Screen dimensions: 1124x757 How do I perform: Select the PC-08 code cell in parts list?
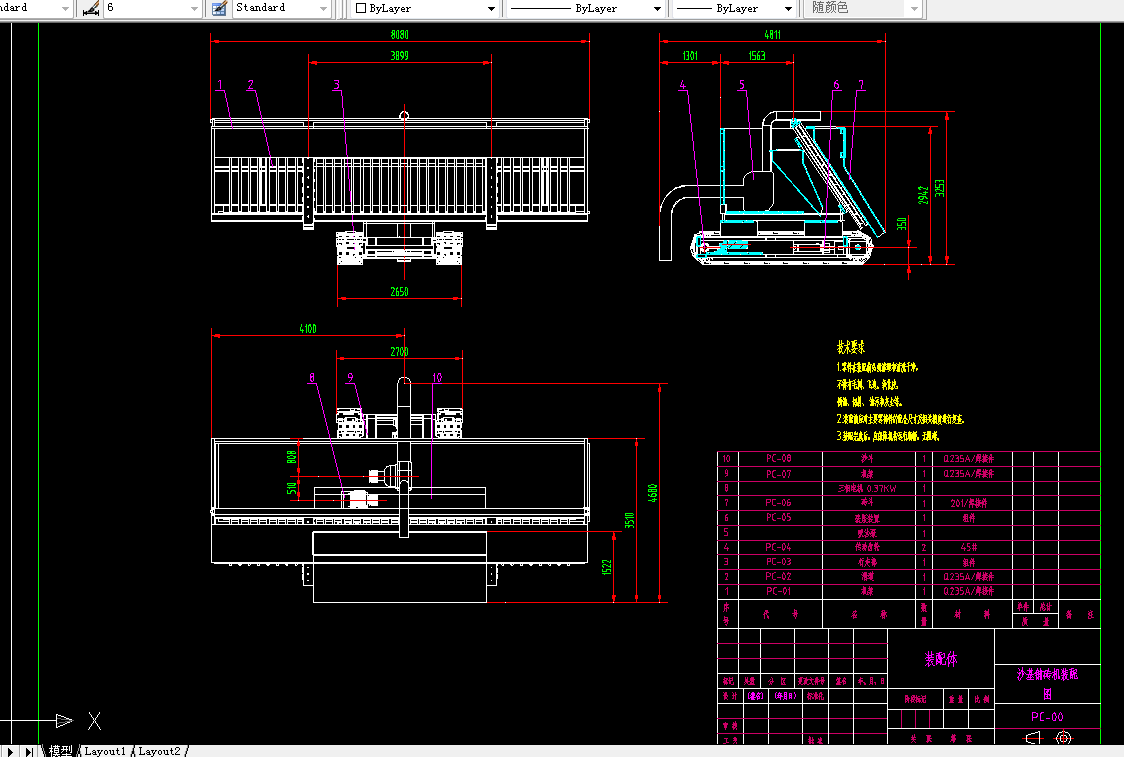click(x=778, y=458)
